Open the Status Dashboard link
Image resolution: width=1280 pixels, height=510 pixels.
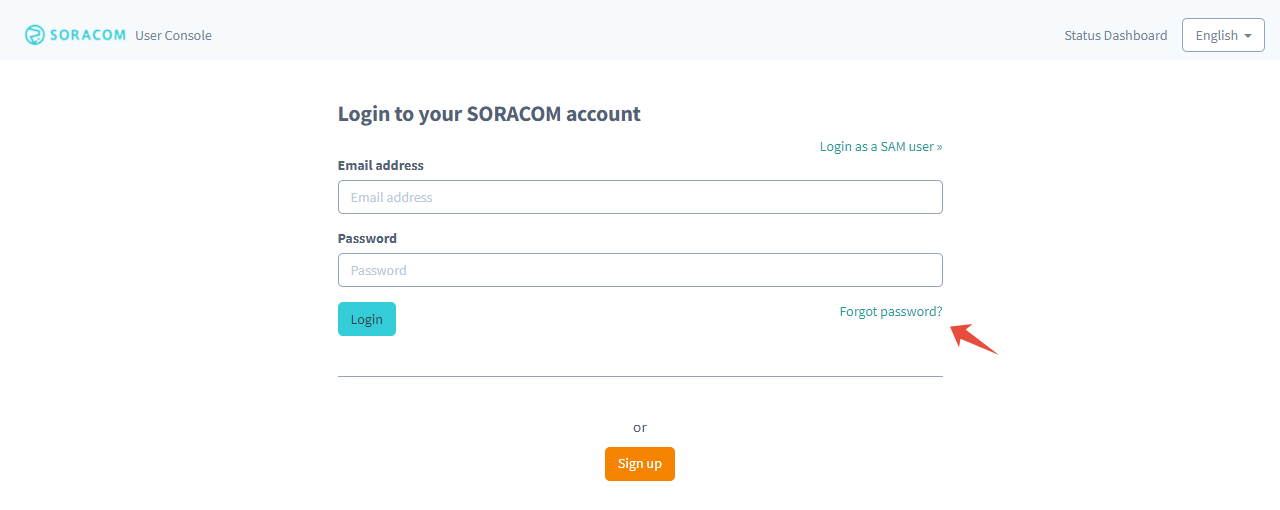(x=1115, y=35)
